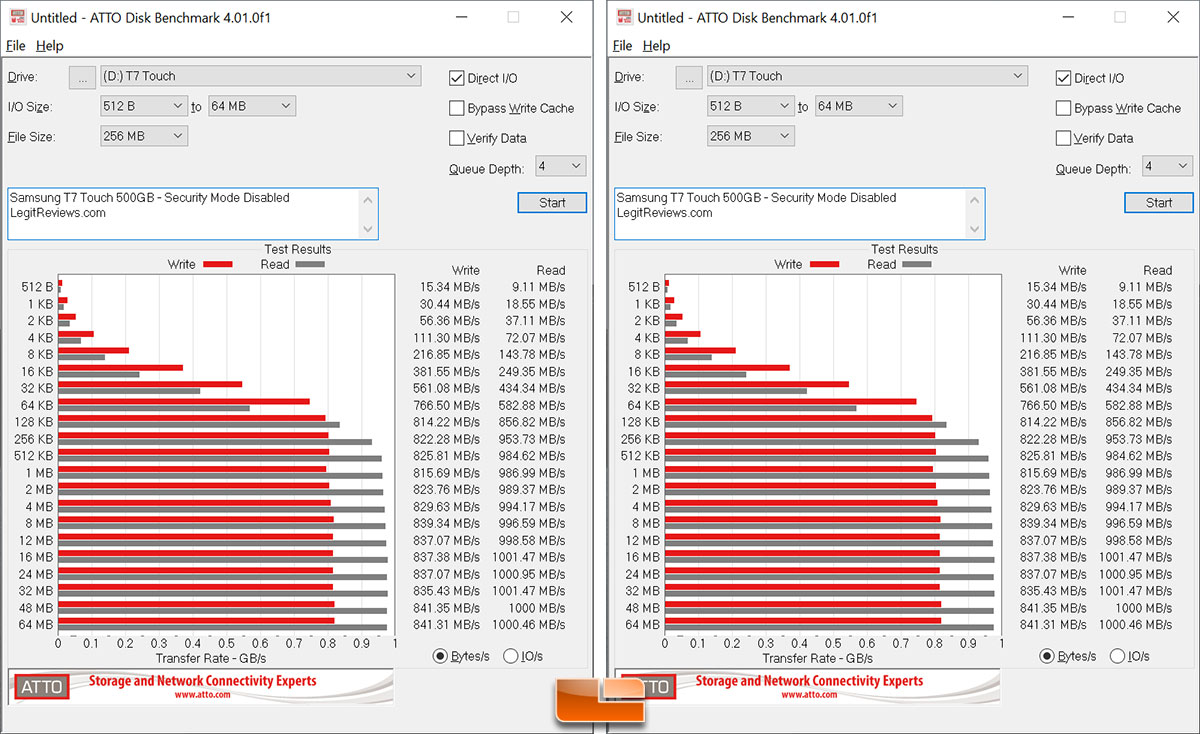Click the 1000 MB/s read value in right window

1144,608
